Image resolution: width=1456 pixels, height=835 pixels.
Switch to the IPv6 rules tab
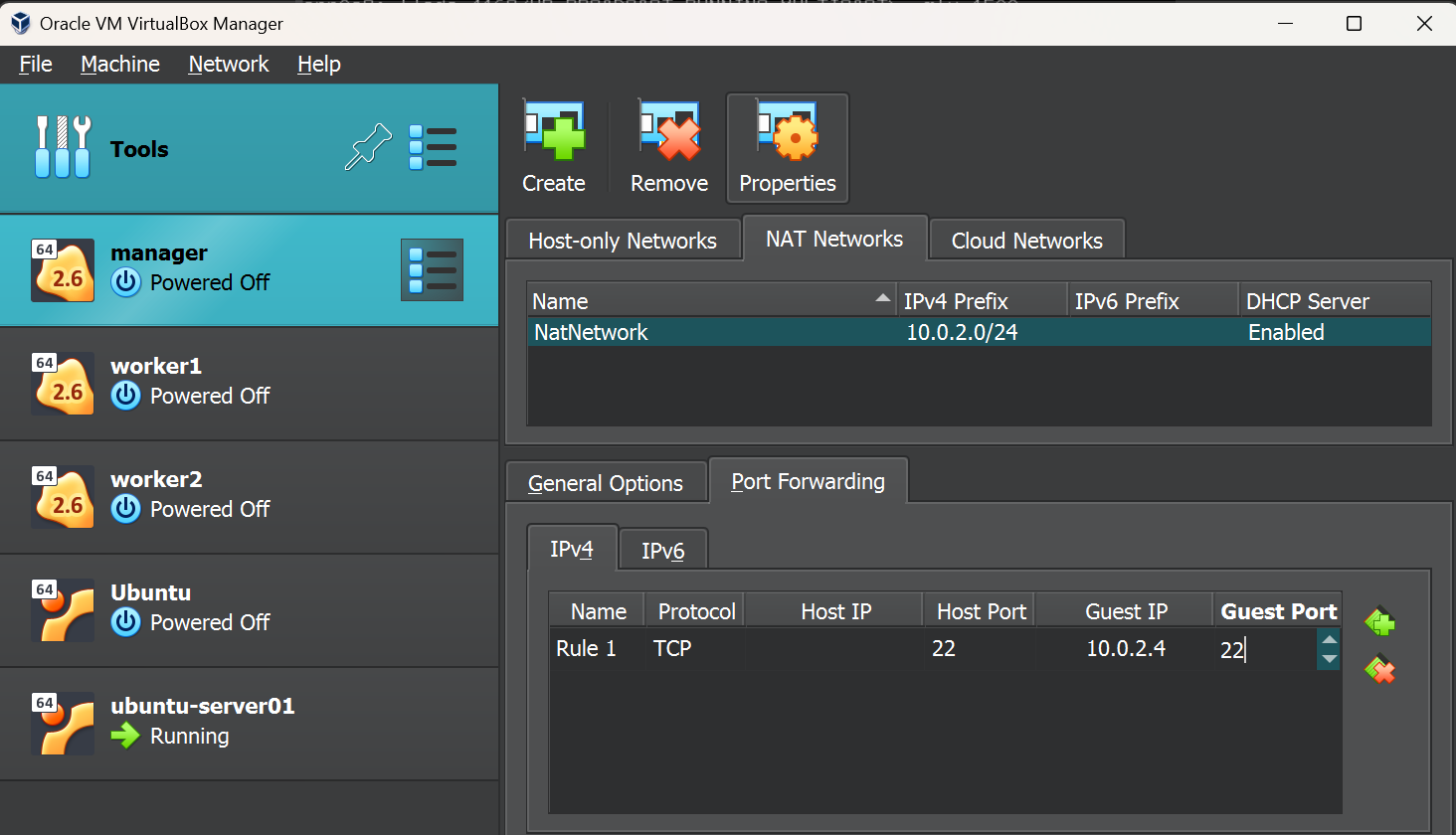(662, 551)
